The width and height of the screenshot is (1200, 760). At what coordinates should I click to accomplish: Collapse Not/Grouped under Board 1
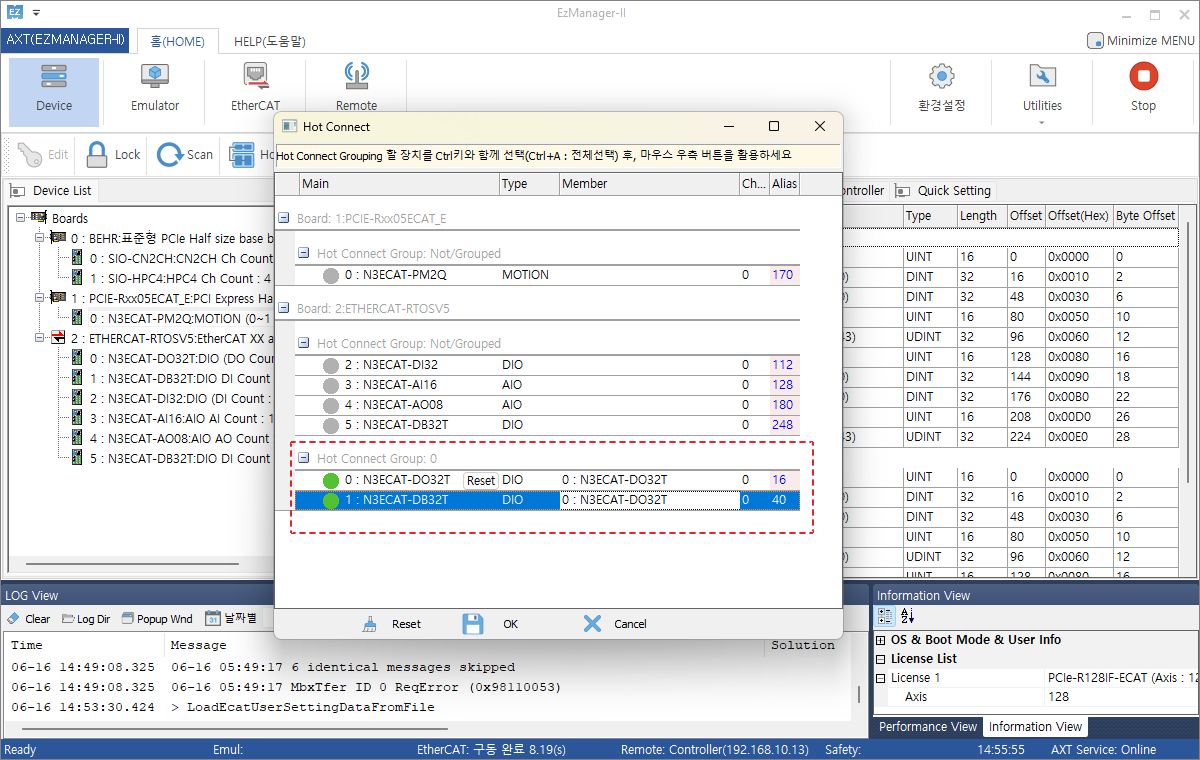[305, 253]
